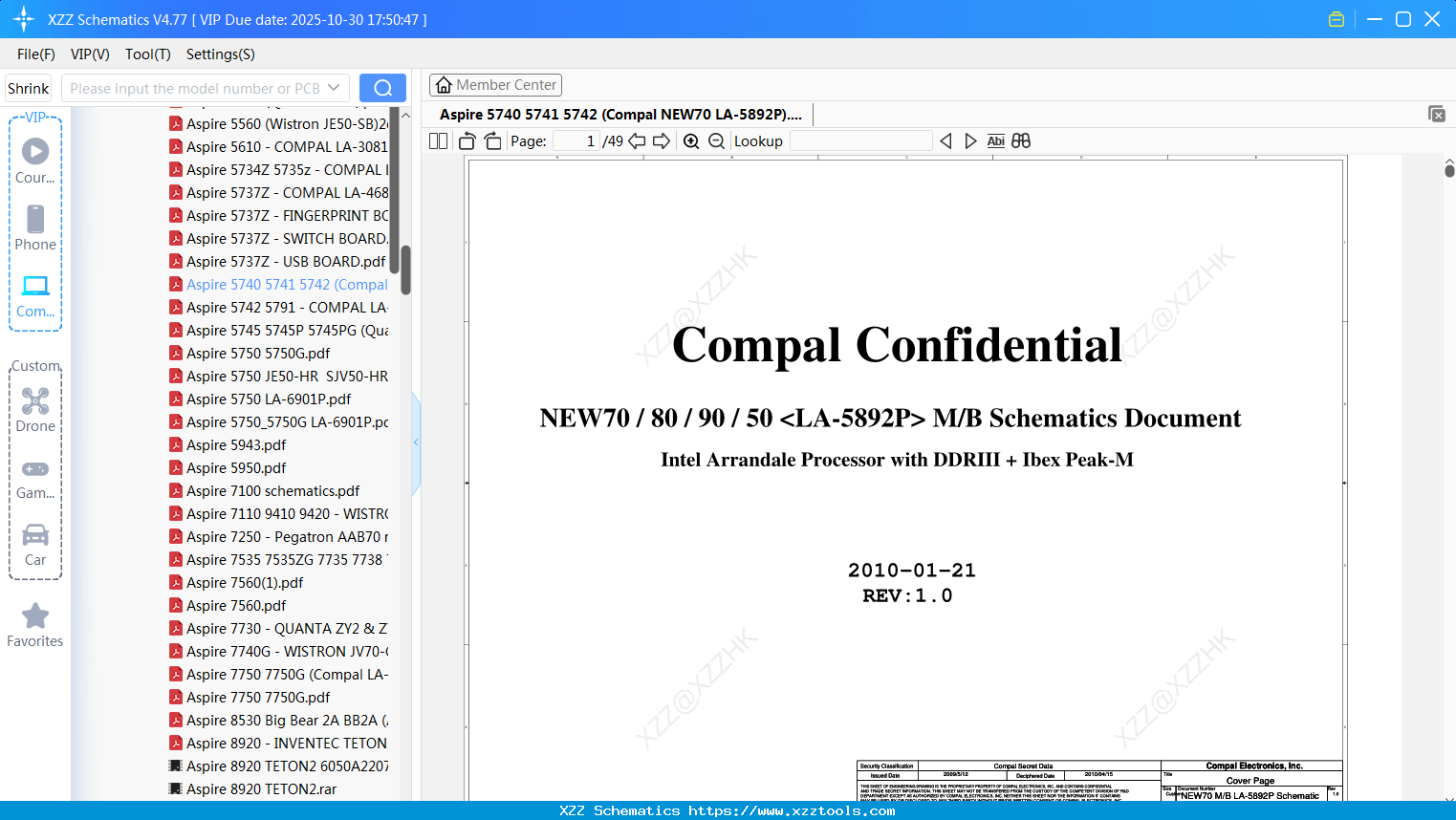The height and width of the screenshot is (820, 1456).
Task: Open the Settings(S) menu
Action: (221, 54)
